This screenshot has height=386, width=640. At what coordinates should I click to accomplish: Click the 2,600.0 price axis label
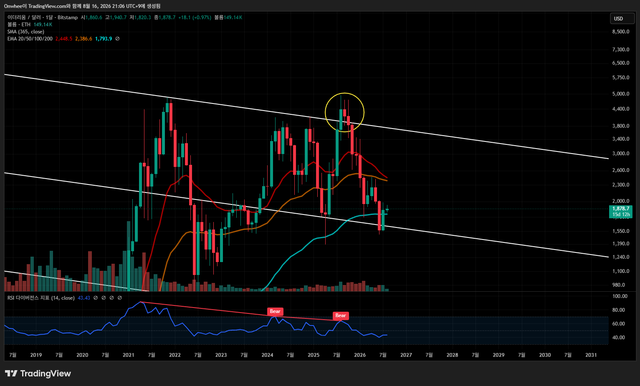tap(620, 170)
